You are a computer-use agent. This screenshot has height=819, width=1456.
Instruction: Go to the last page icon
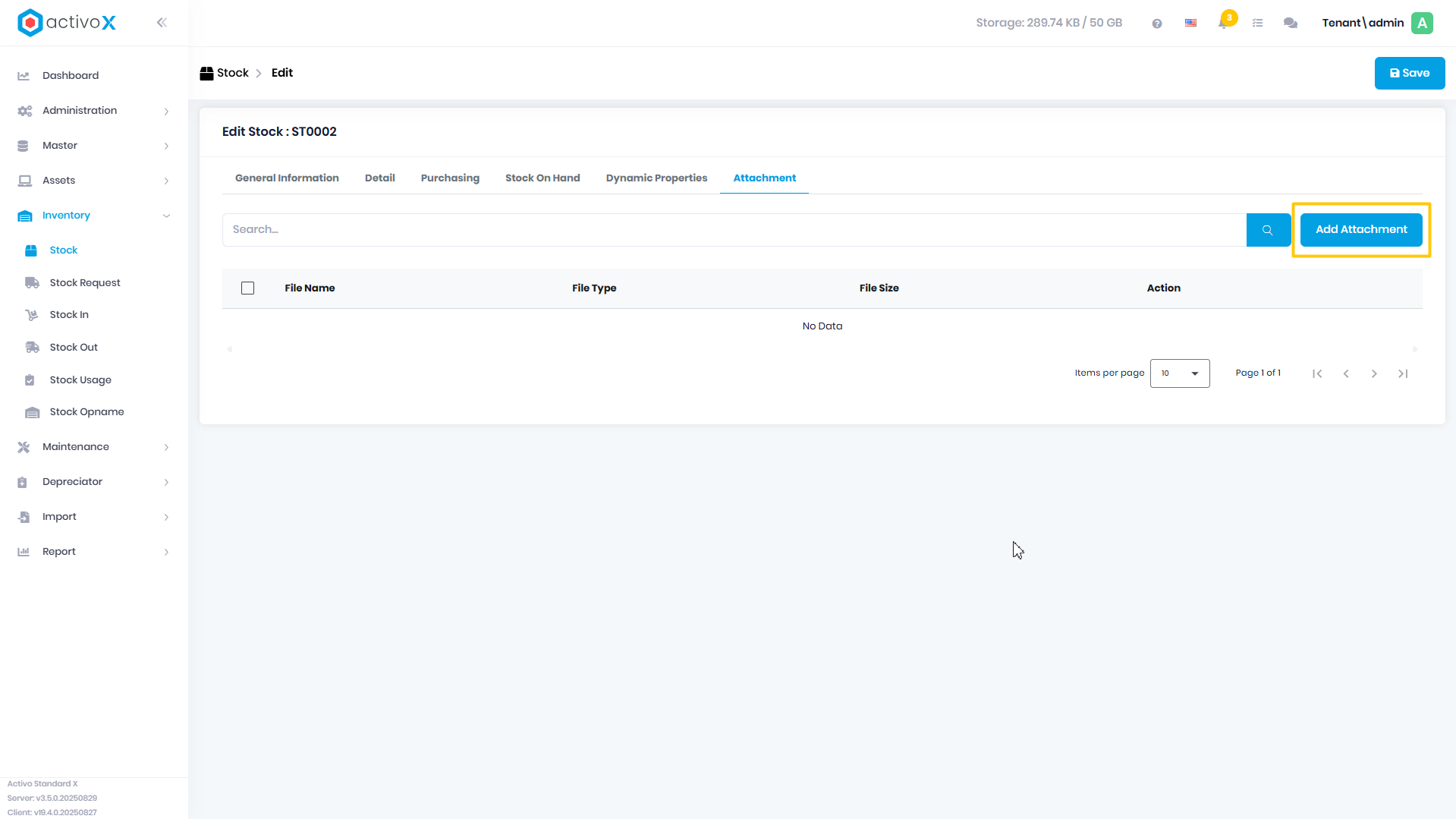tap(1403, 373)
